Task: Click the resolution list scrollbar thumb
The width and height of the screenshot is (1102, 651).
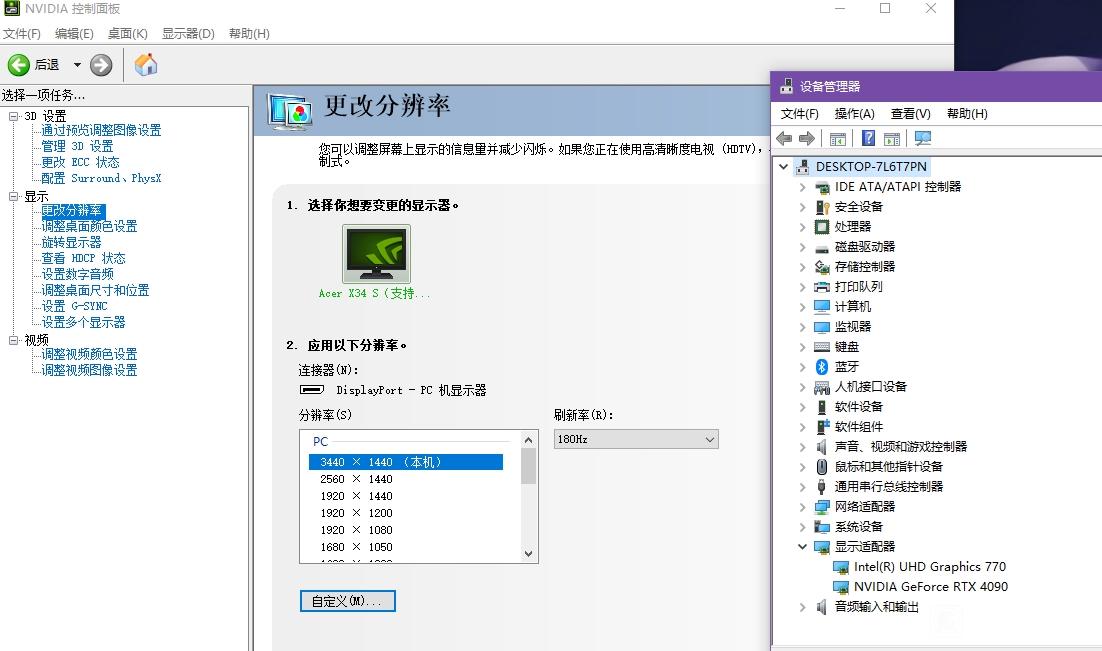Action: [529, 466]
